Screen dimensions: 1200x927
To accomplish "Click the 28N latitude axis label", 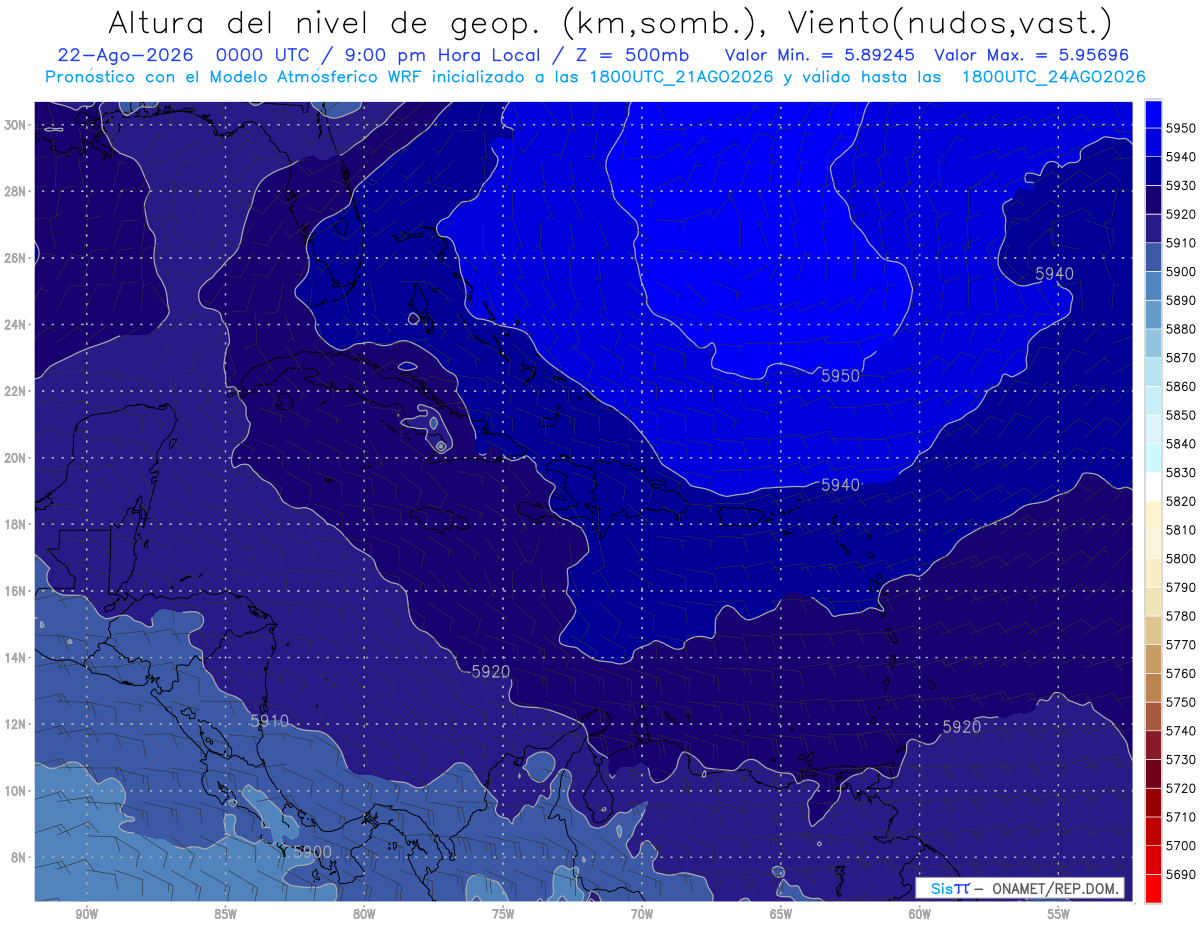I will [x=15, y=191].
